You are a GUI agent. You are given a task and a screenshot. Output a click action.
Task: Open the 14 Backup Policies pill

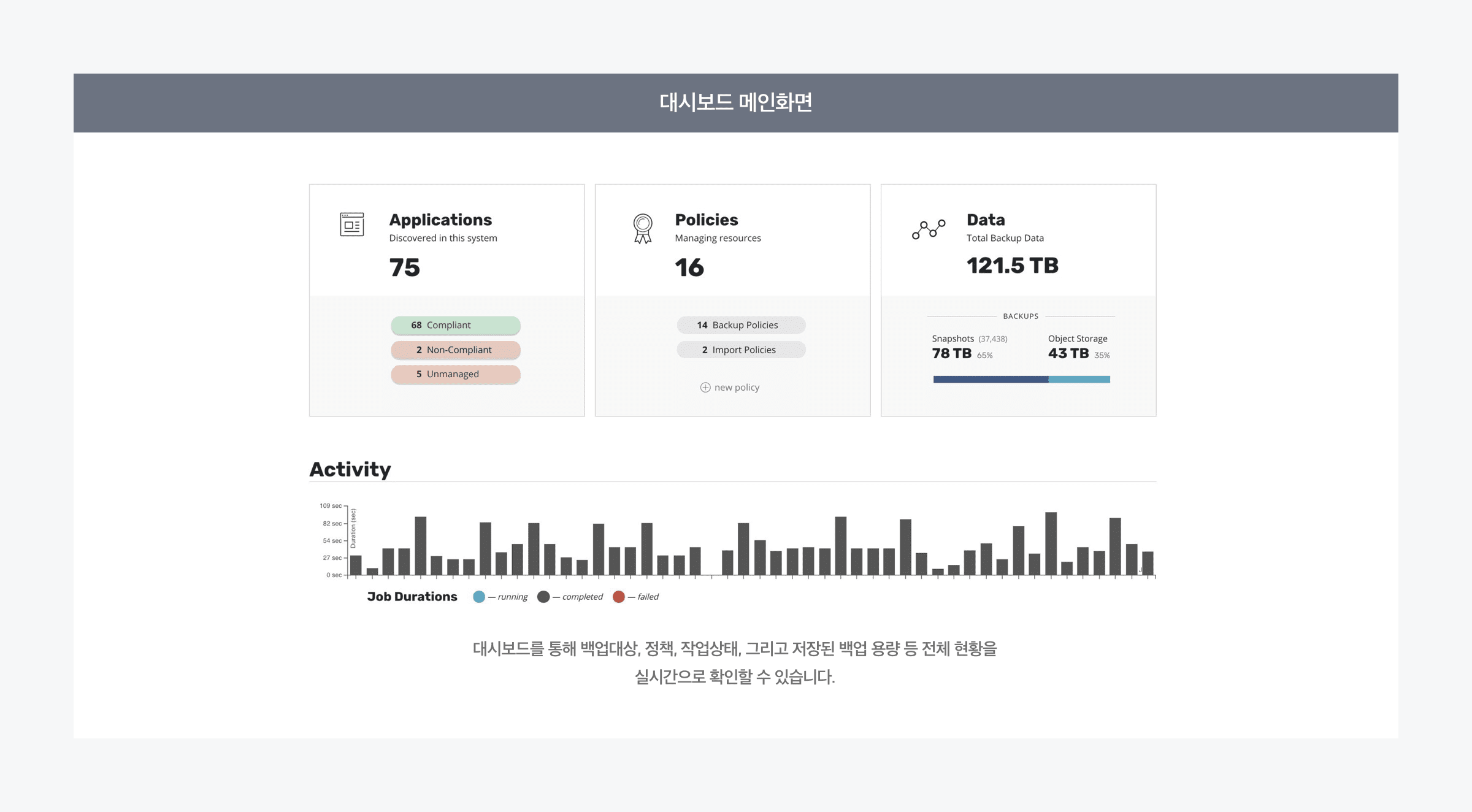pos(741,325)
